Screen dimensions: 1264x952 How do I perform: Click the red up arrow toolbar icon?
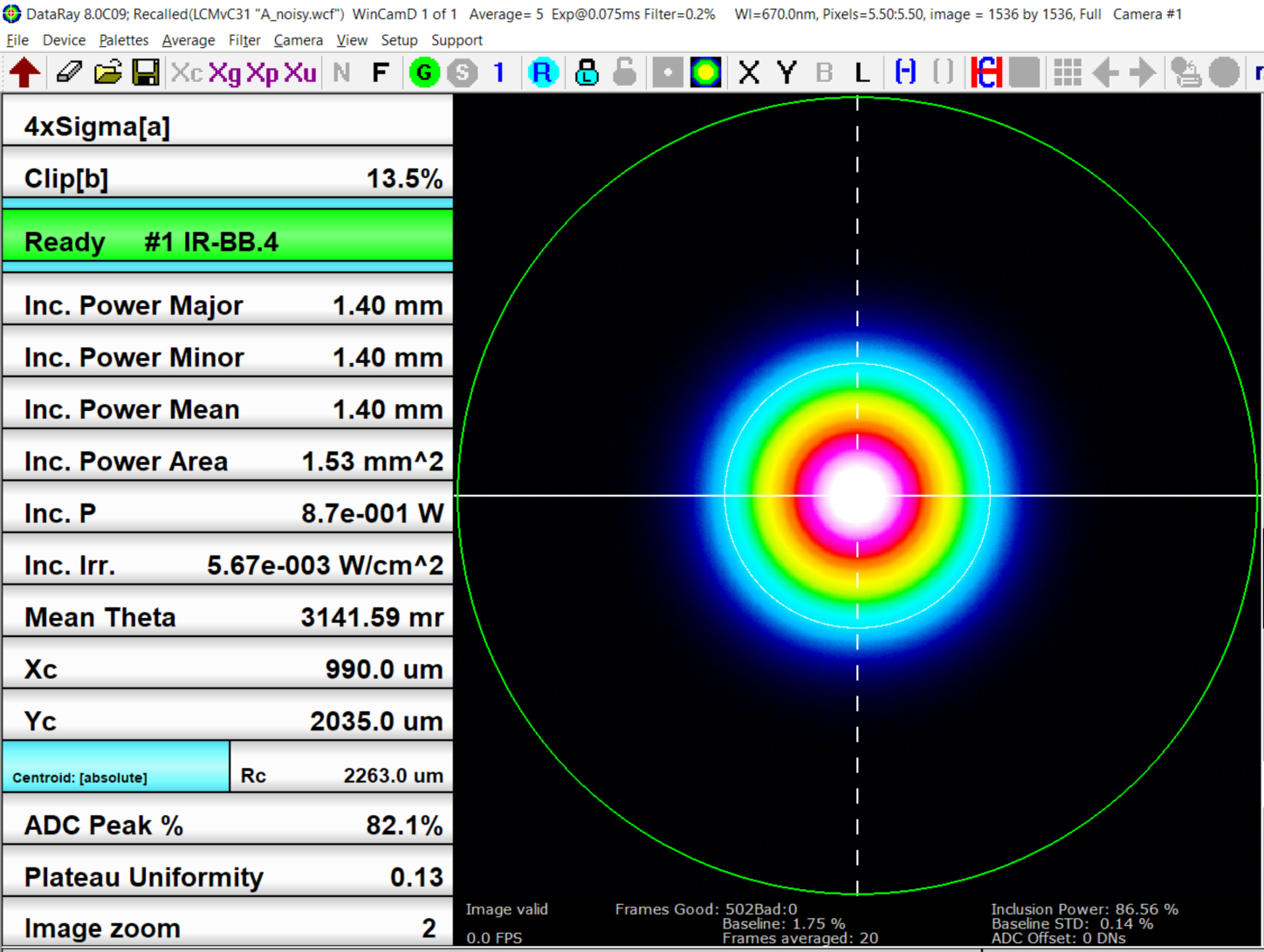[24, 72]
